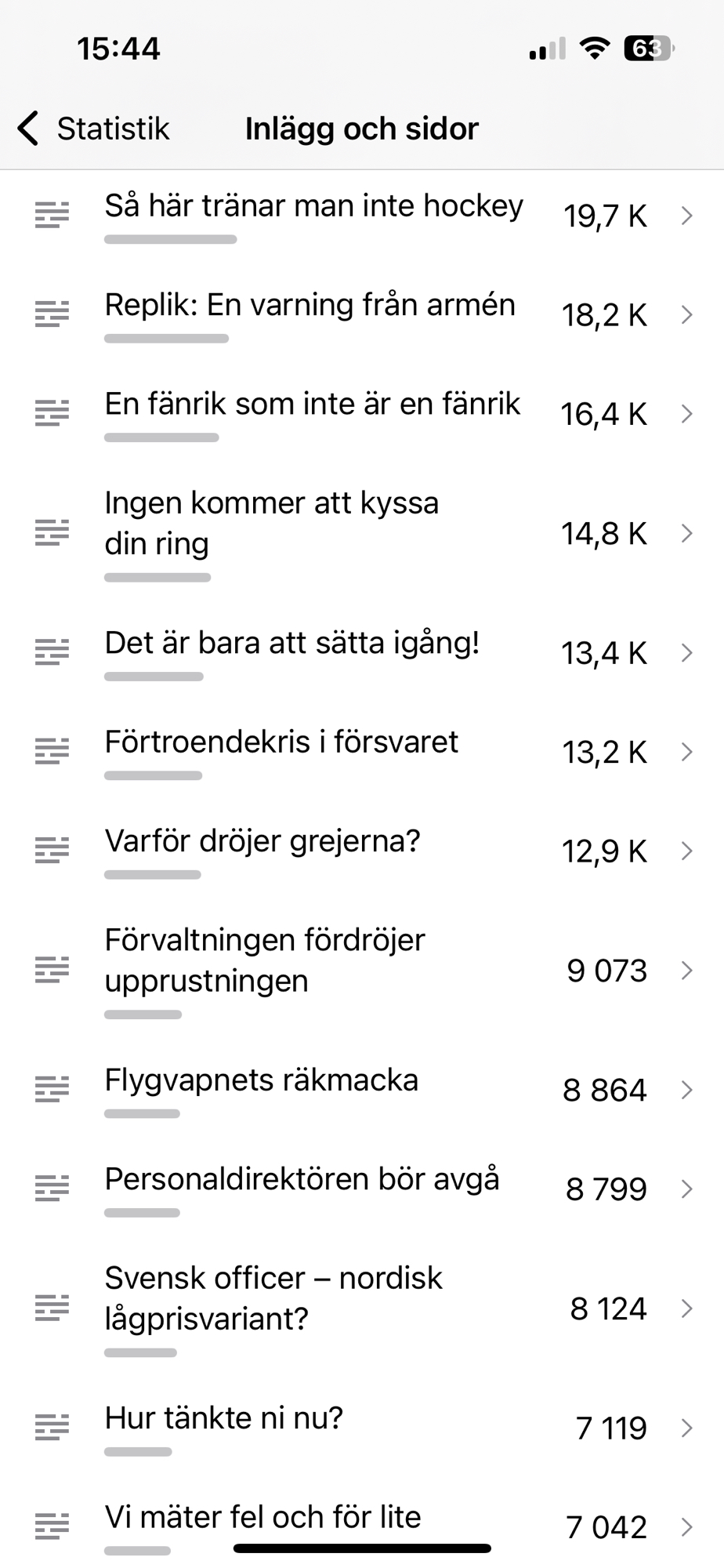
Task: Tap post icon beside Flygvapnets räkmacka
Action: pyautogui.click(x=52, y=1090)
